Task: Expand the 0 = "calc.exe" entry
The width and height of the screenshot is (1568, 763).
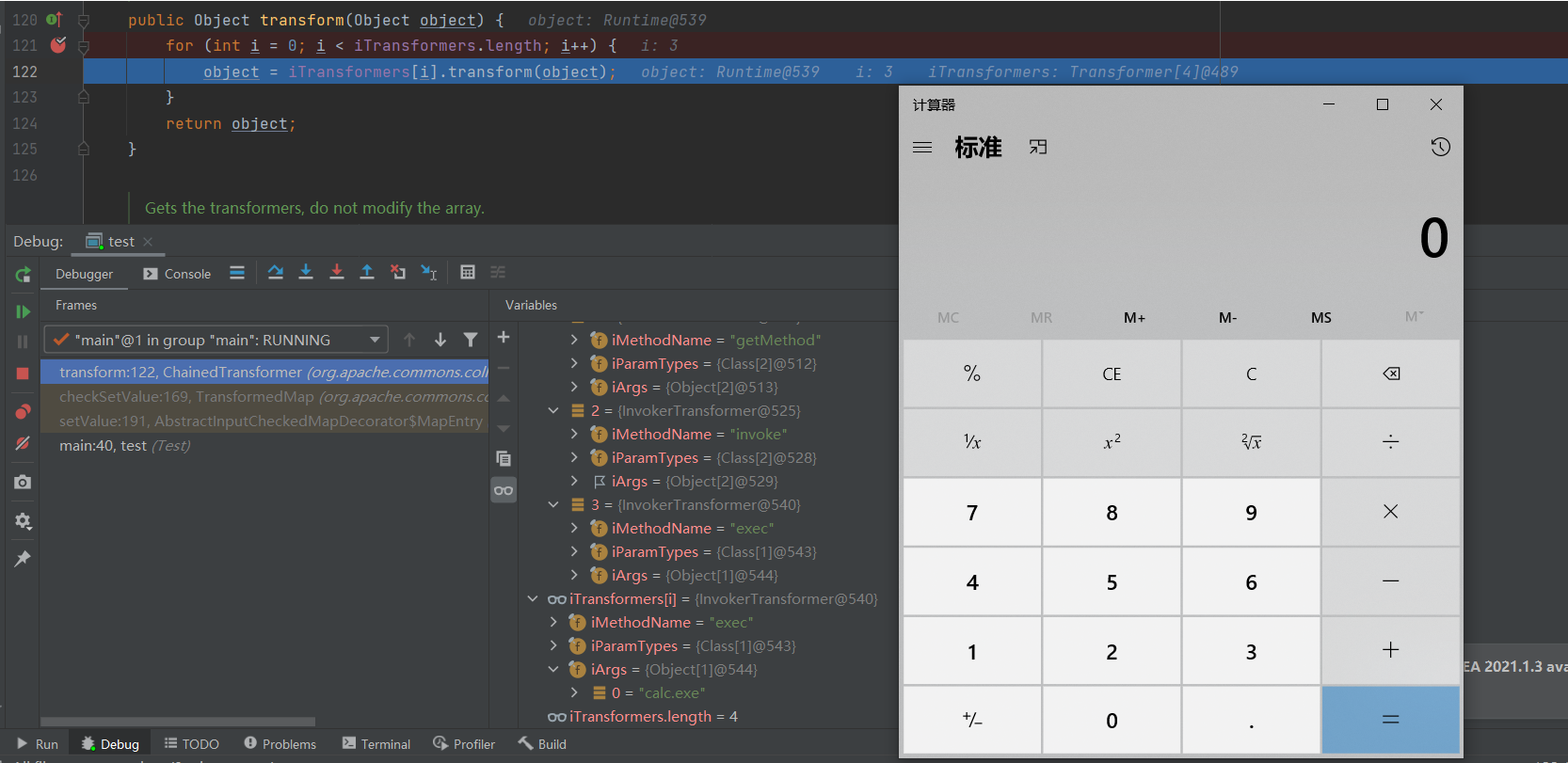Action: point(574,692)
